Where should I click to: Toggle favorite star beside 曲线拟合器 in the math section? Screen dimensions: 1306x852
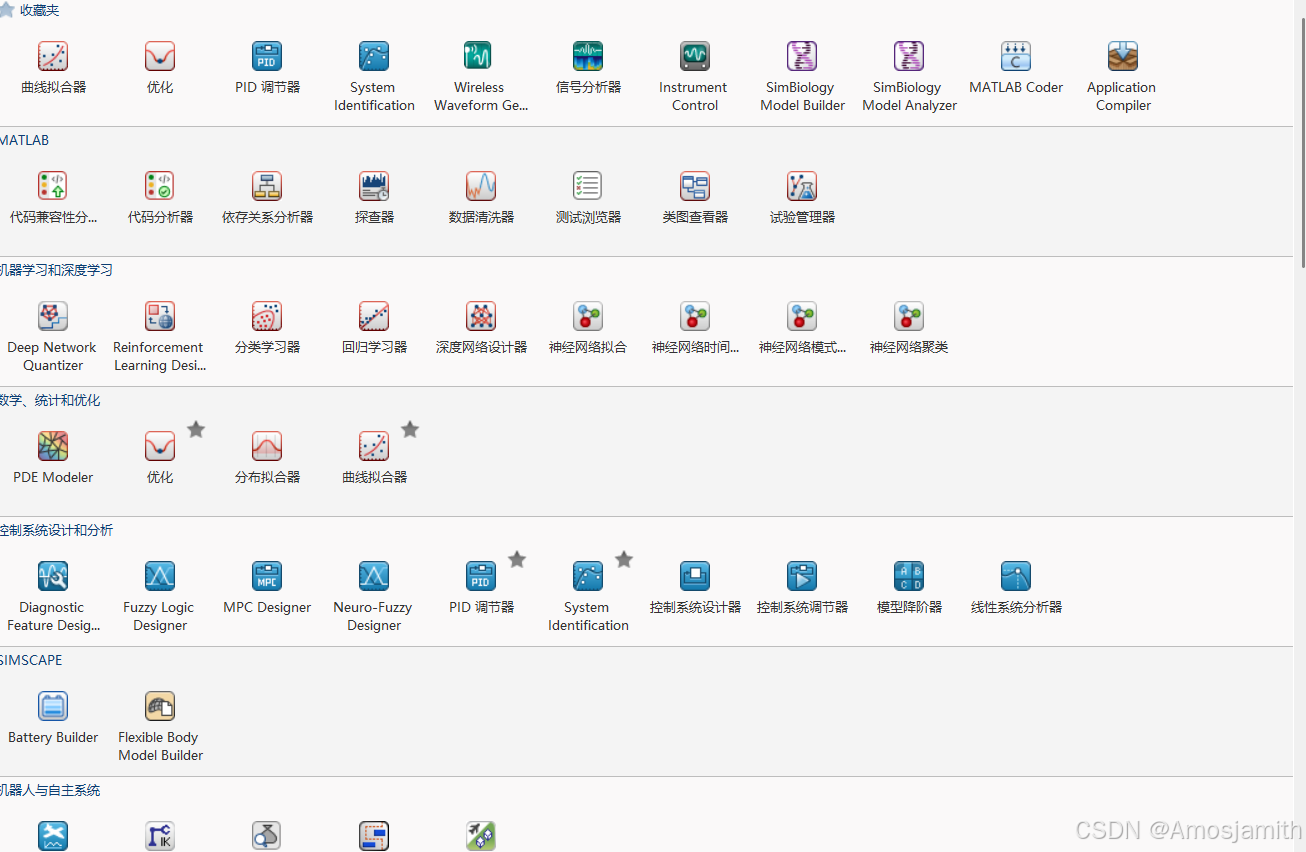[410, 429]
